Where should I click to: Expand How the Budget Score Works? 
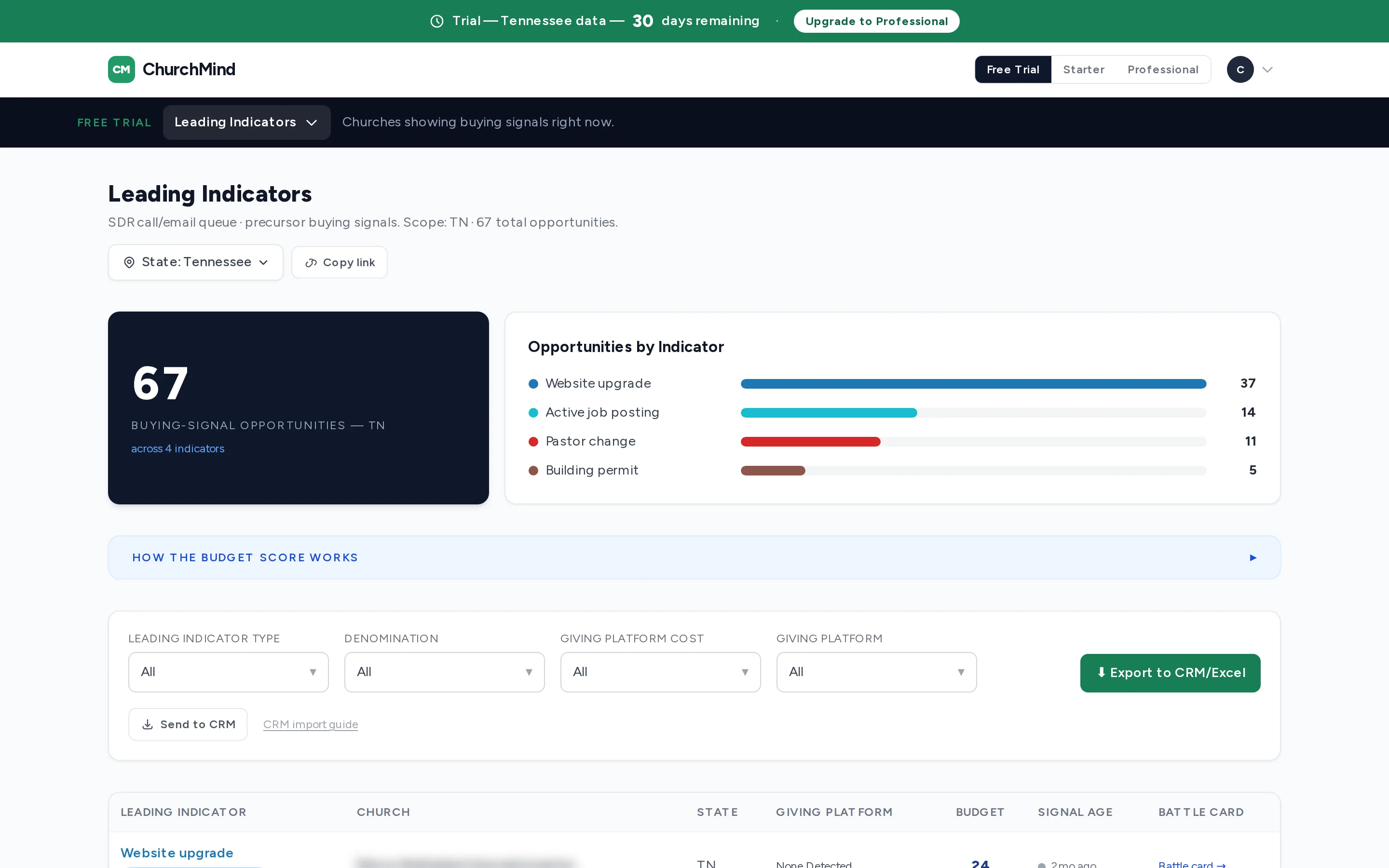[694, 557]
